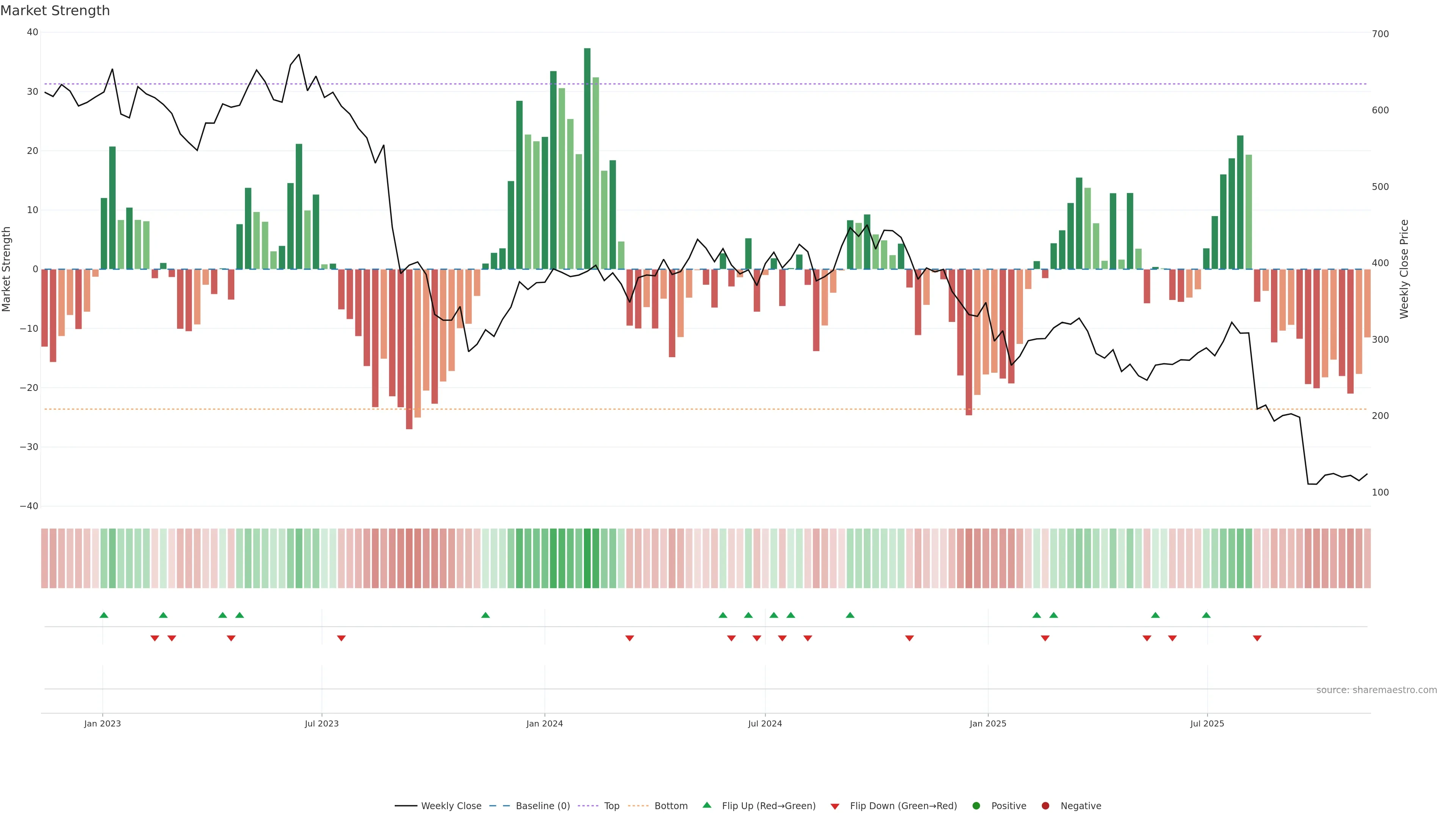Viewport: 1456px width, 819px height.
Task: Click the Positive green circle legend icon
Action: [x=976, y=805]
